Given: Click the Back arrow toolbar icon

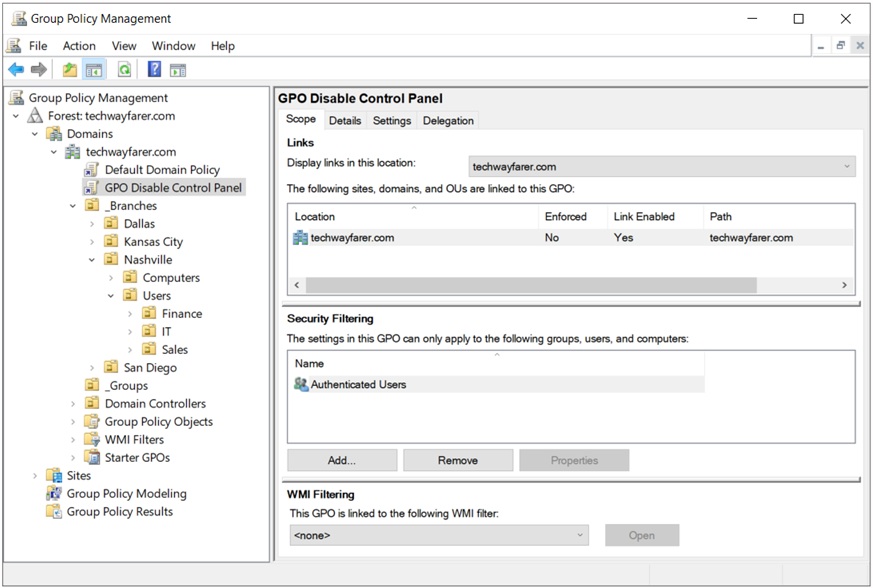Looking at the screenshot, I should point(16,70).
